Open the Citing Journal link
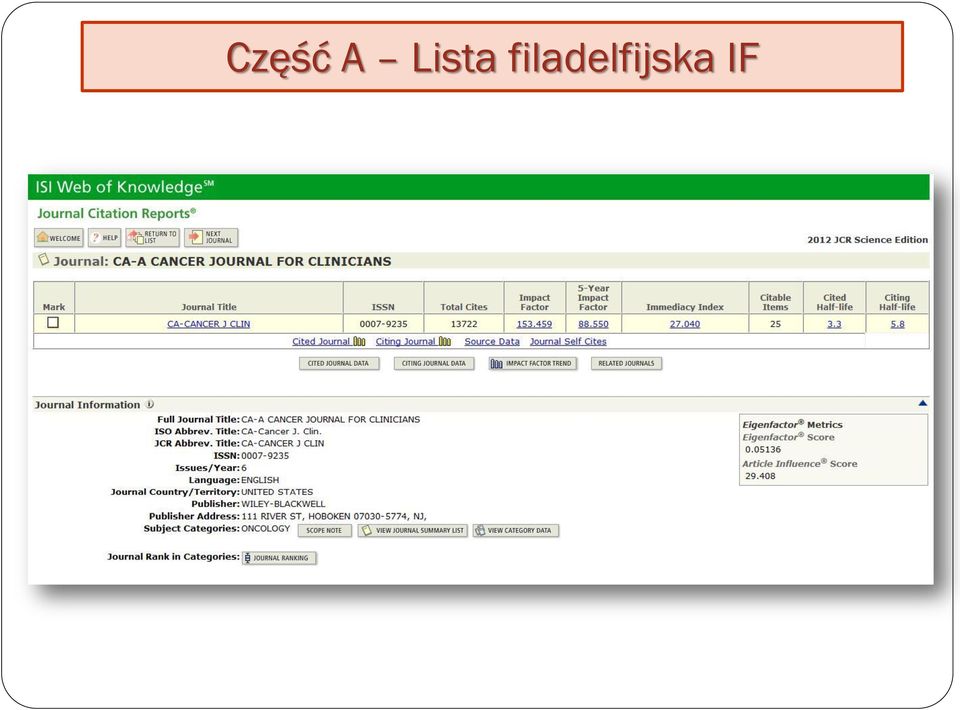960x710 pixels. 405,342
